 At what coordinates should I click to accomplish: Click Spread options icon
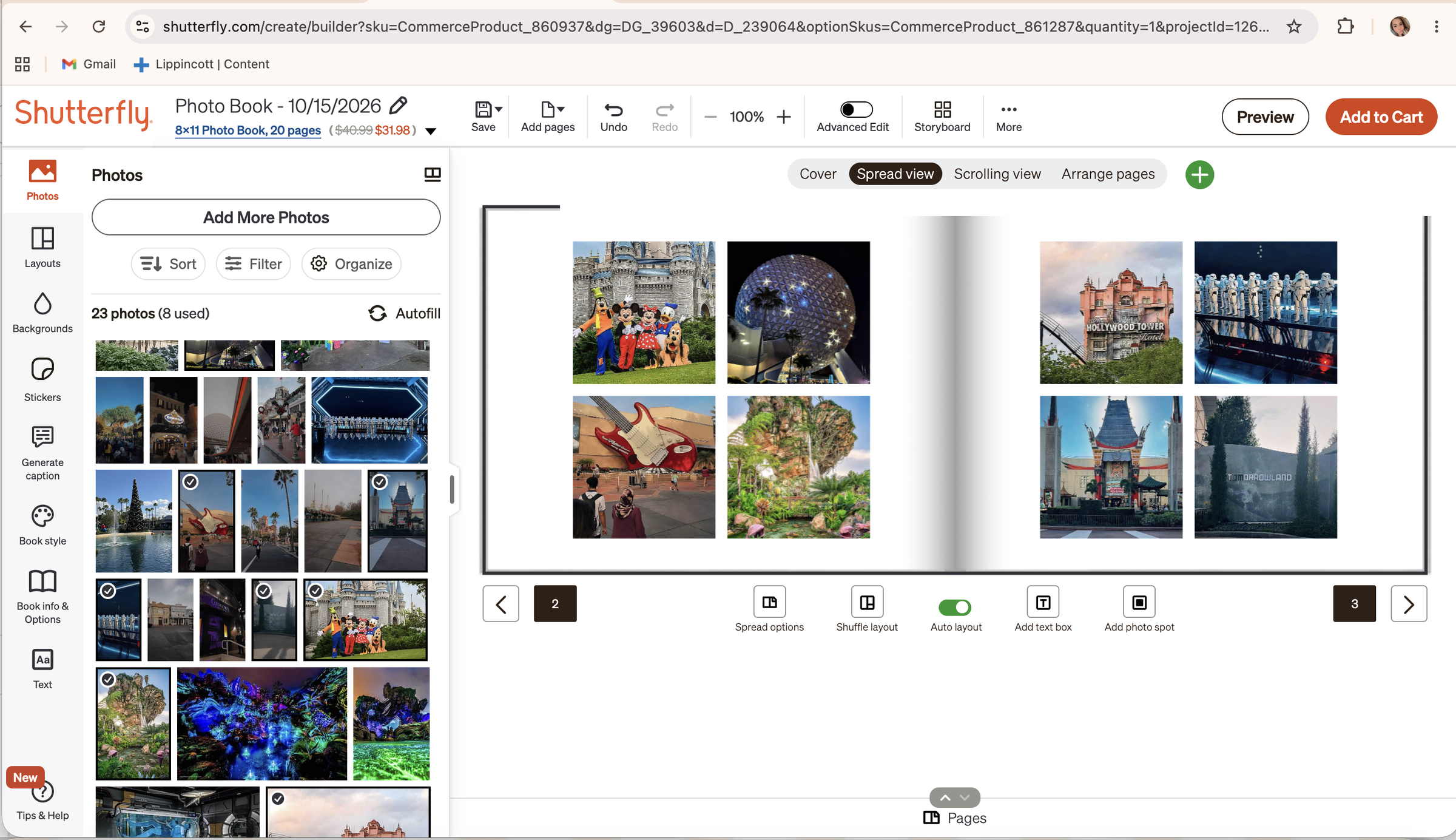(x=769, y=602)
